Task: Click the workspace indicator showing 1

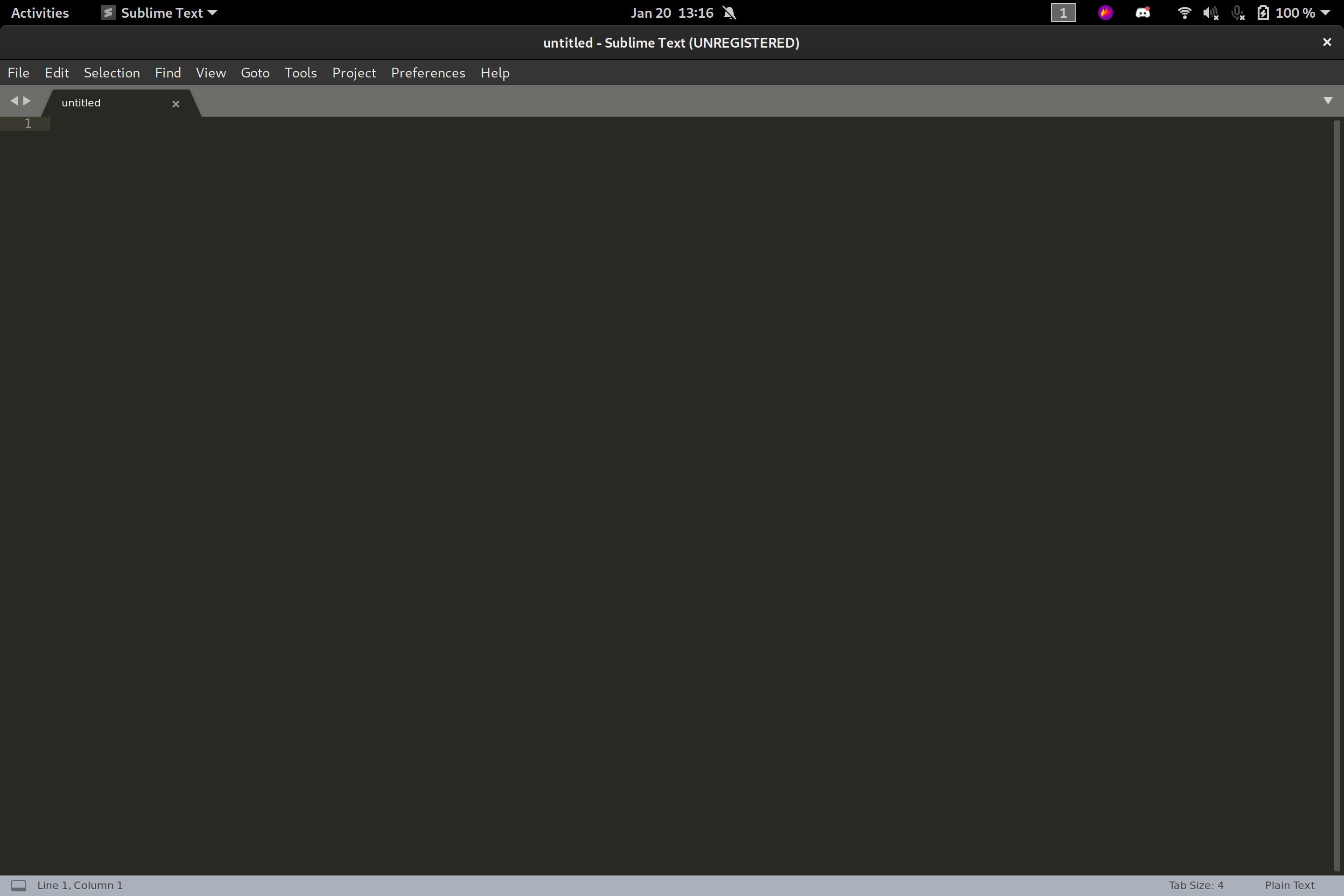Action: coord(1063,12)
